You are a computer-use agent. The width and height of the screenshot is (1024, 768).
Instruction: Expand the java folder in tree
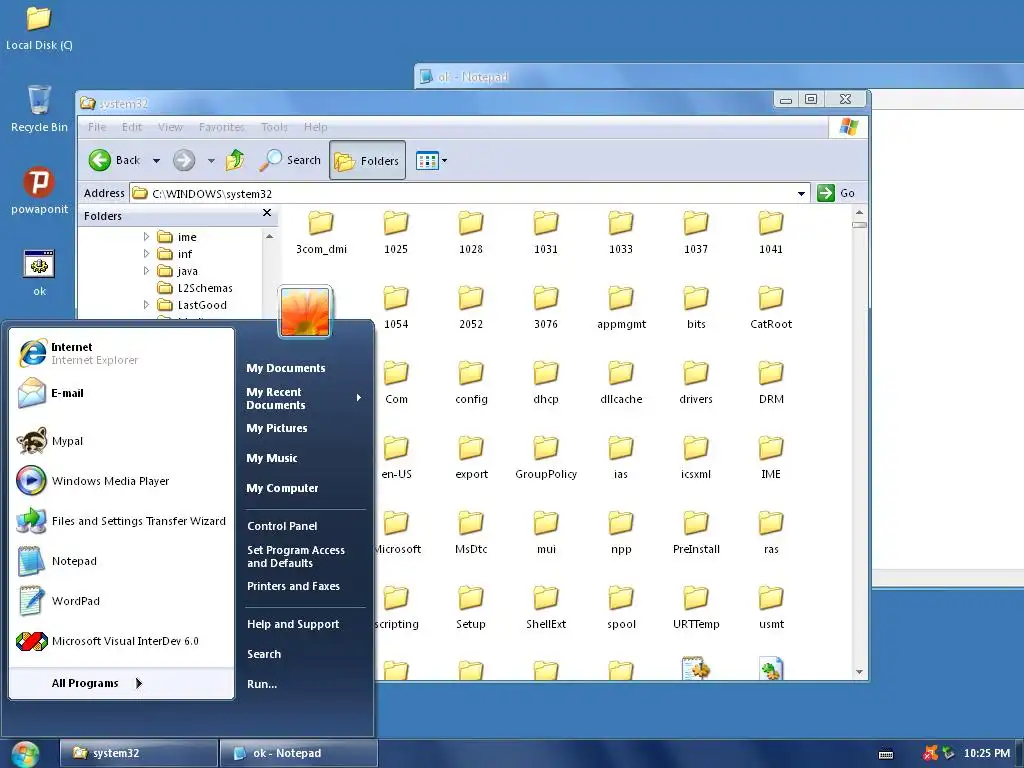[146, 270]
